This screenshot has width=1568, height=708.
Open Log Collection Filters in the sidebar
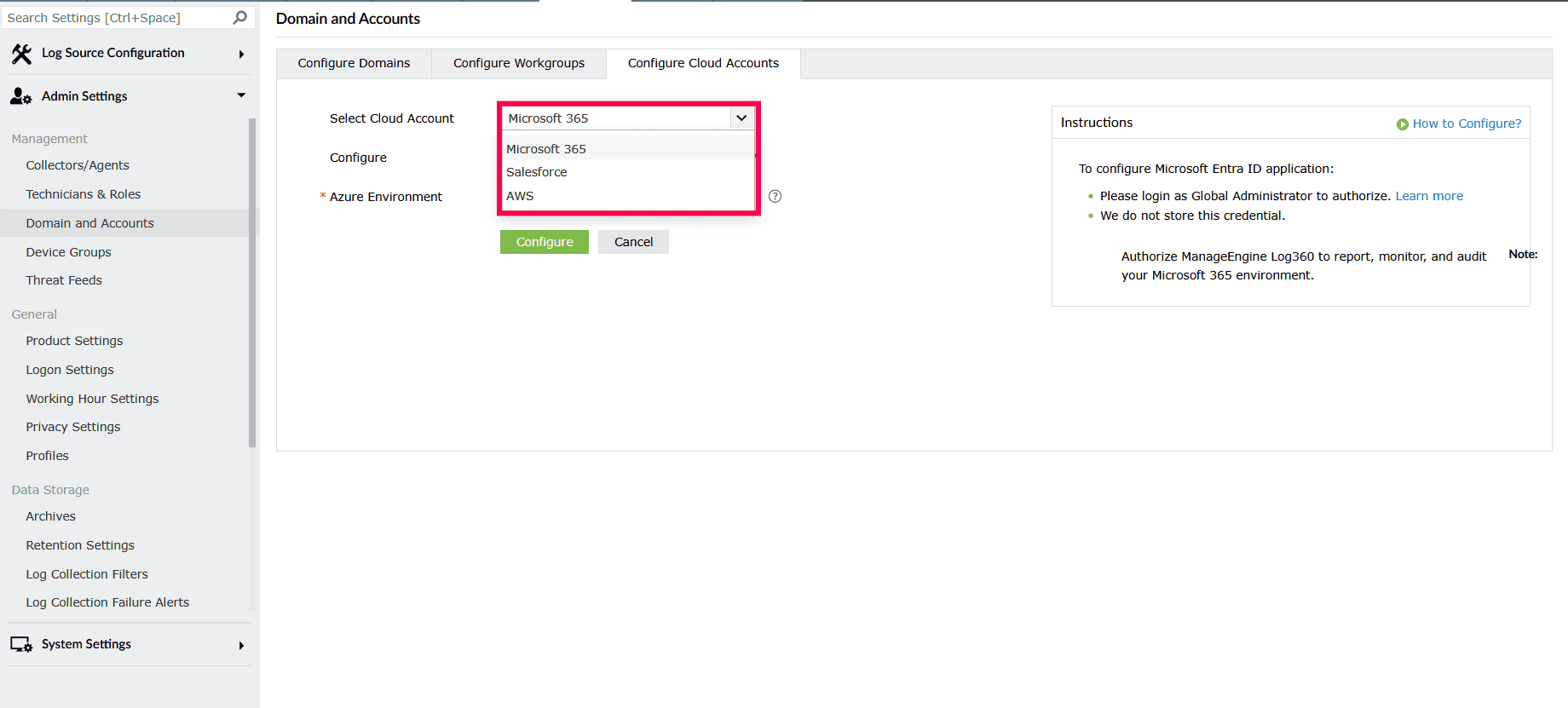[87, 574]
